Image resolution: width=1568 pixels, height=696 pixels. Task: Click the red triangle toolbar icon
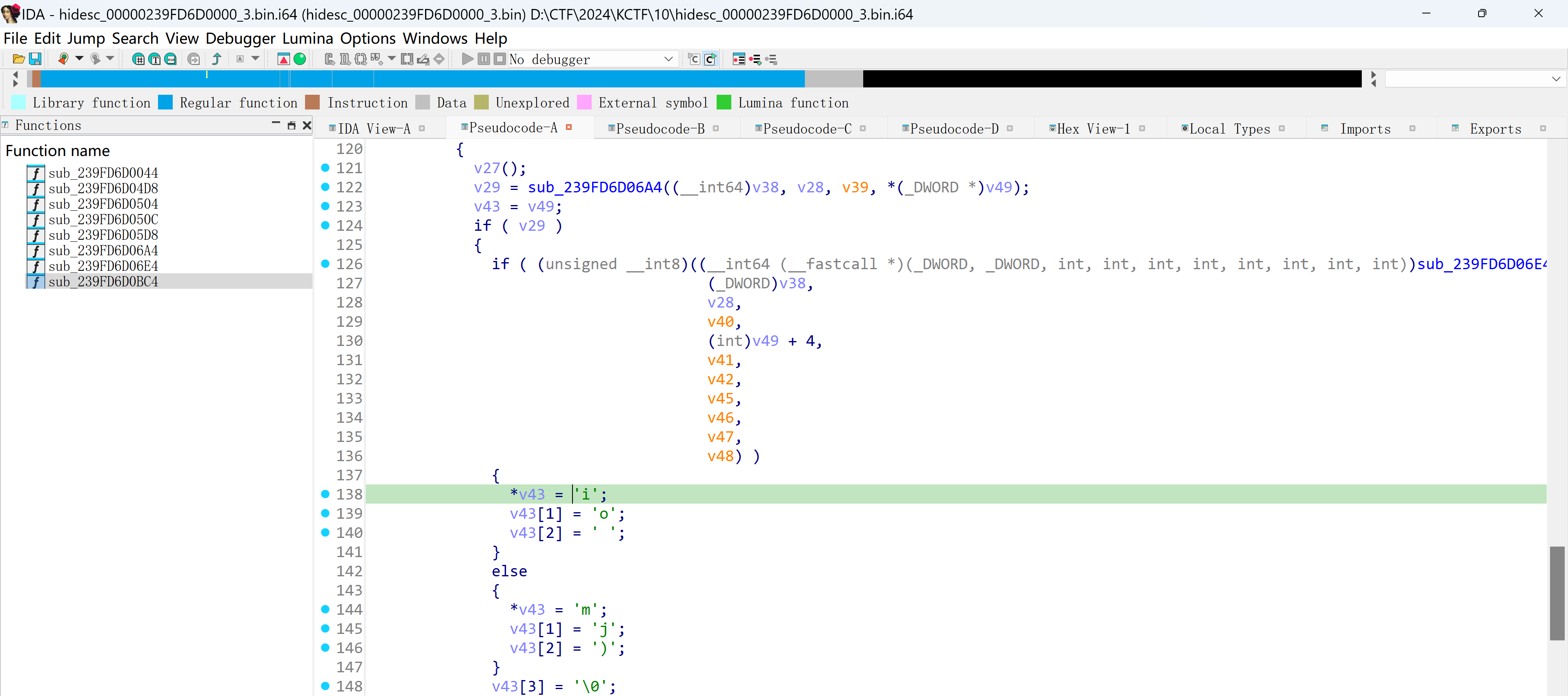click(283, 59)
